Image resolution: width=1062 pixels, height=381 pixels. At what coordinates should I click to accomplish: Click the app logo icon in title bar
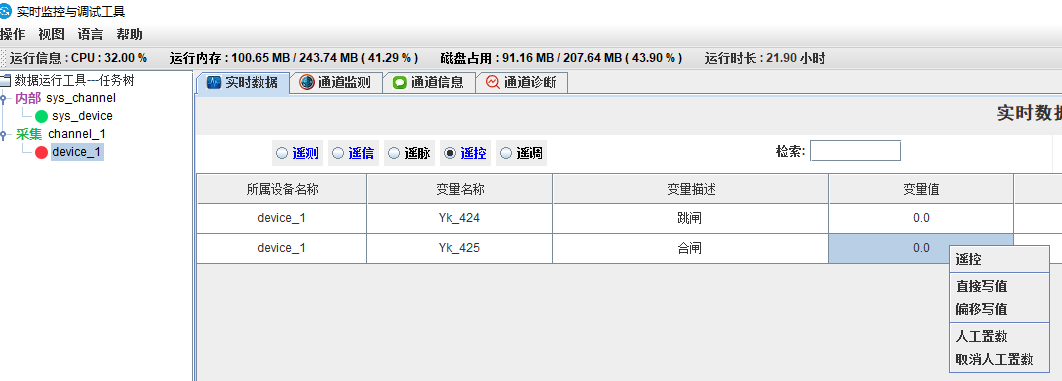tap(5, 11)
